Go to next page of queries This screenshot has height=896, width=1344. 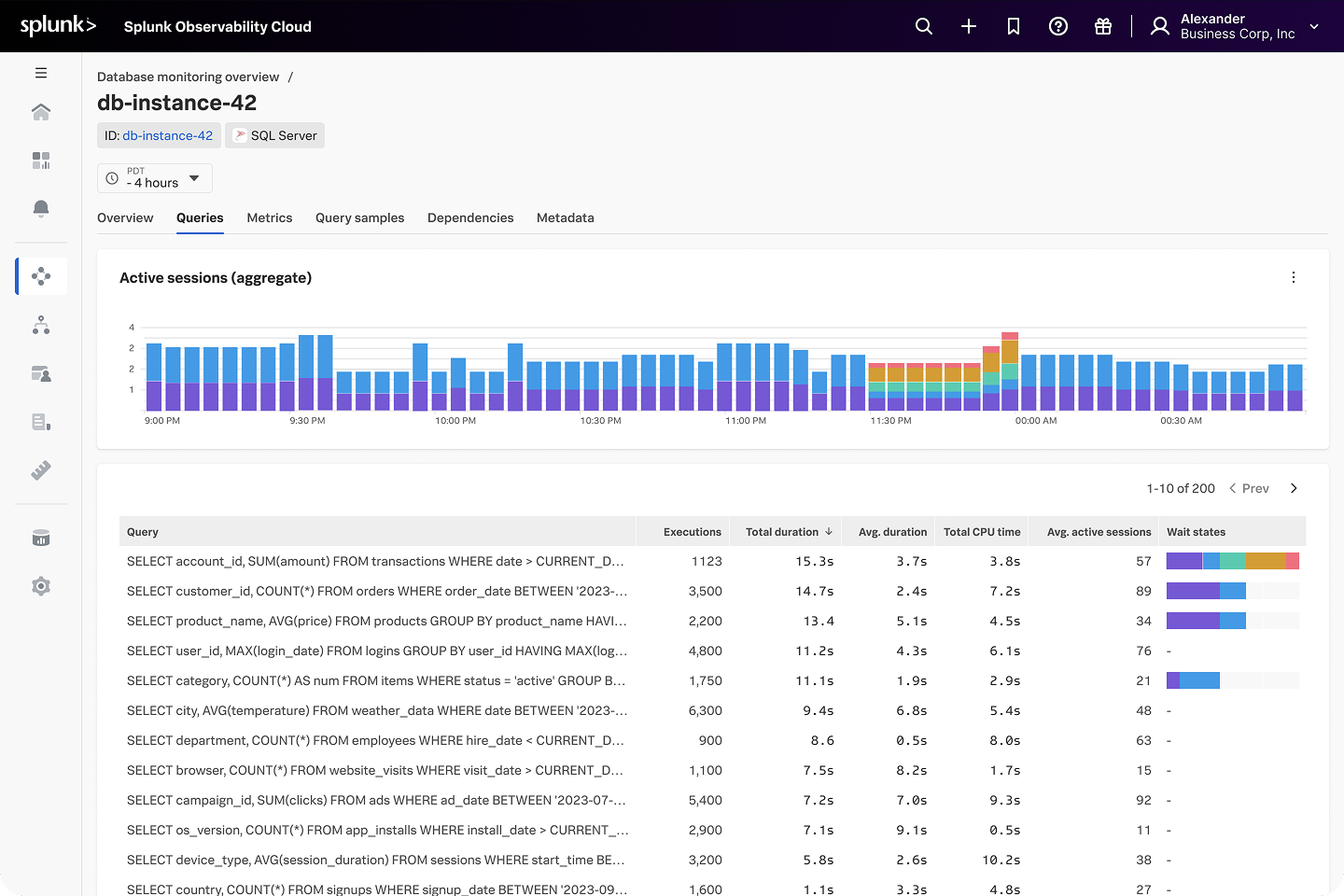click(x=1294, y=488)
